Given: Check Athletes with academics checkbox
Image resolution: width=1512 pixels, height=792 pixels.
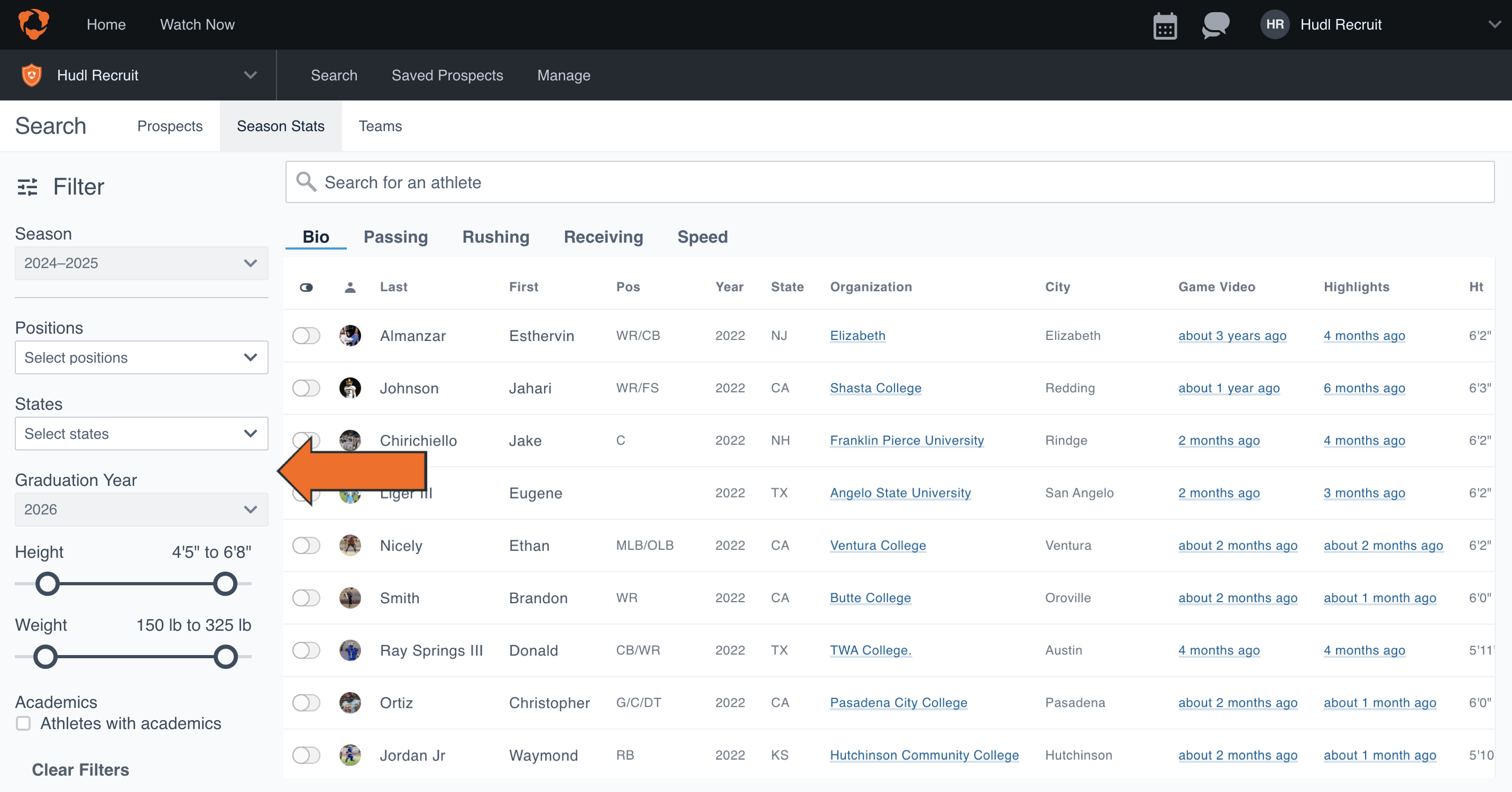Looking at the screenshot, I should [x=23, y=723].
